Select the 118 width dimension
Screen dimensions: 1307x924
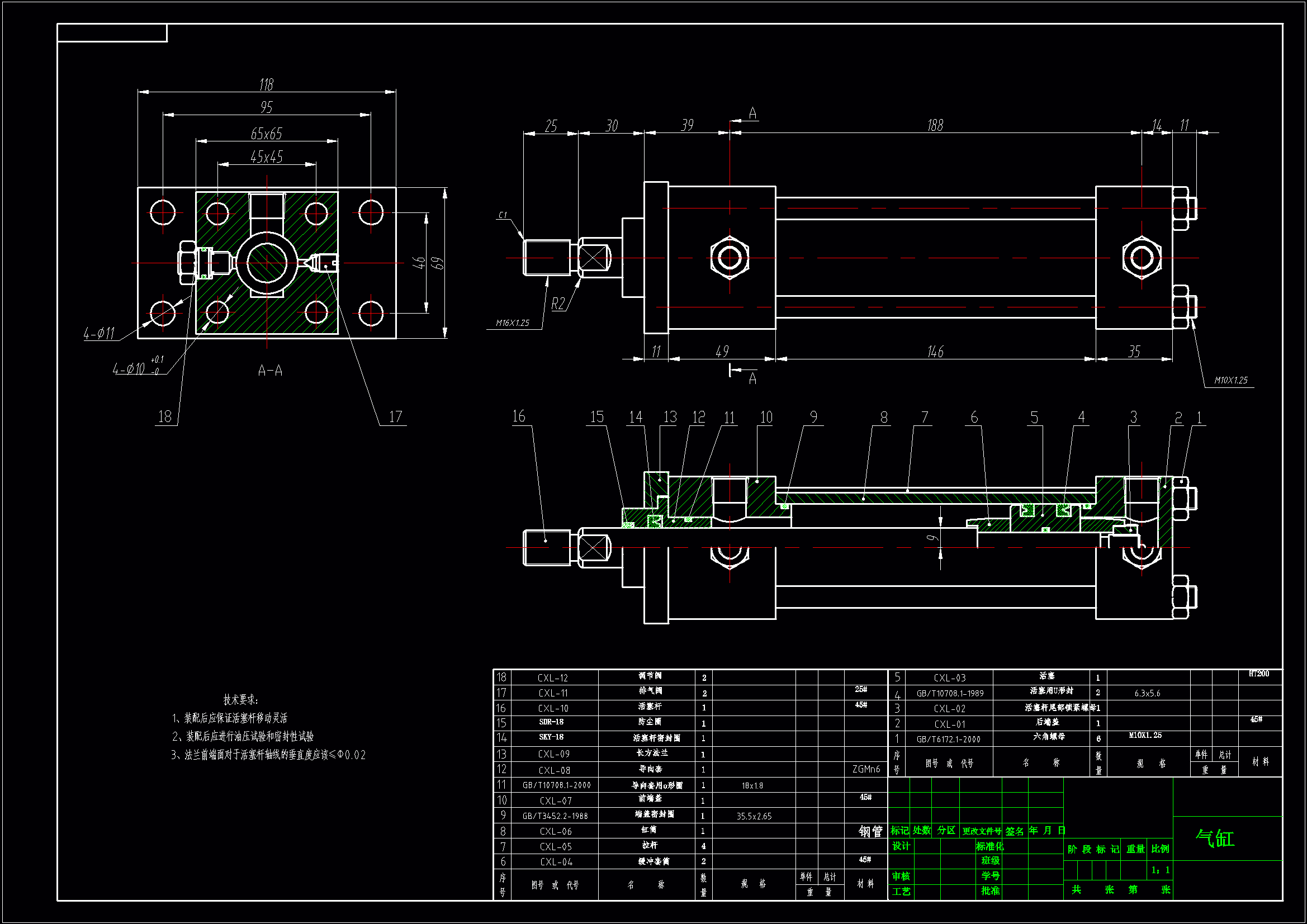267,84
